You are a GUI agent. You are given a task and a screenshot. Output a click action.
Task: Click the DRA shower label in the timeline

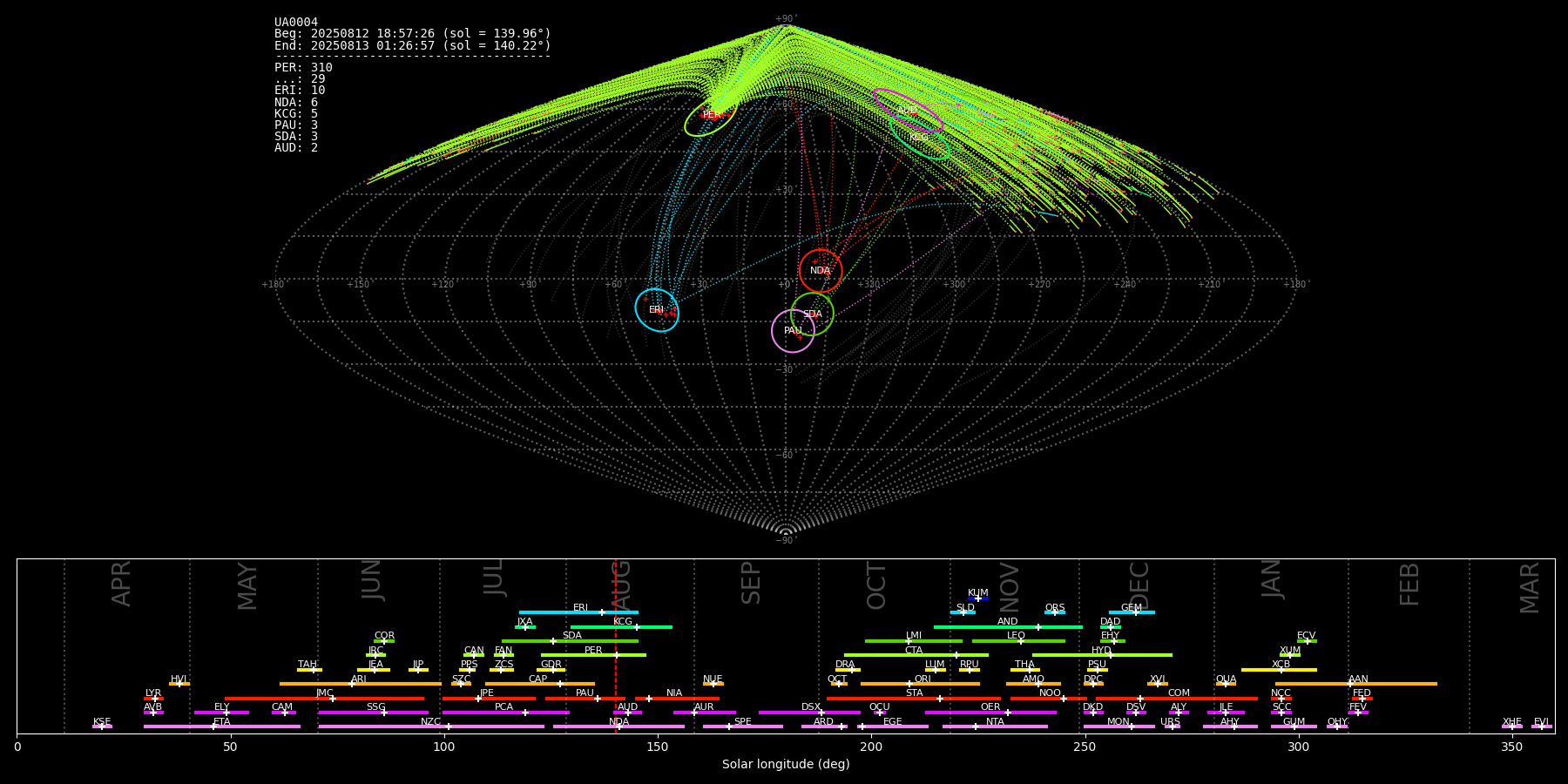(845, 664)
